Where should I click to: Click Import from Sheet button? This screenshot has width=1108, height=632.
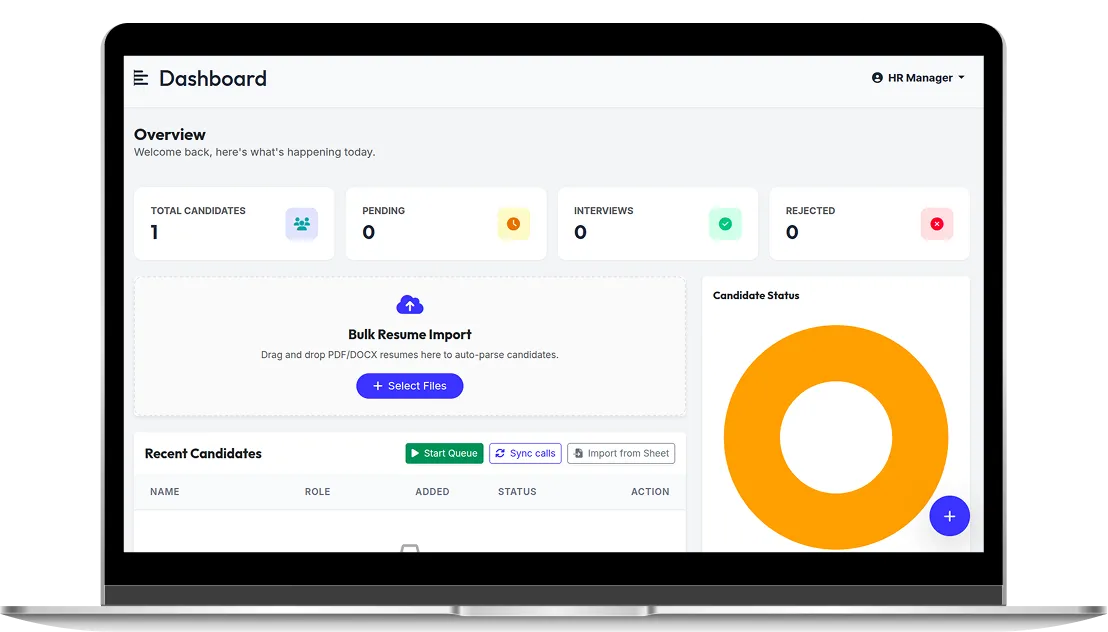[621, 453]
